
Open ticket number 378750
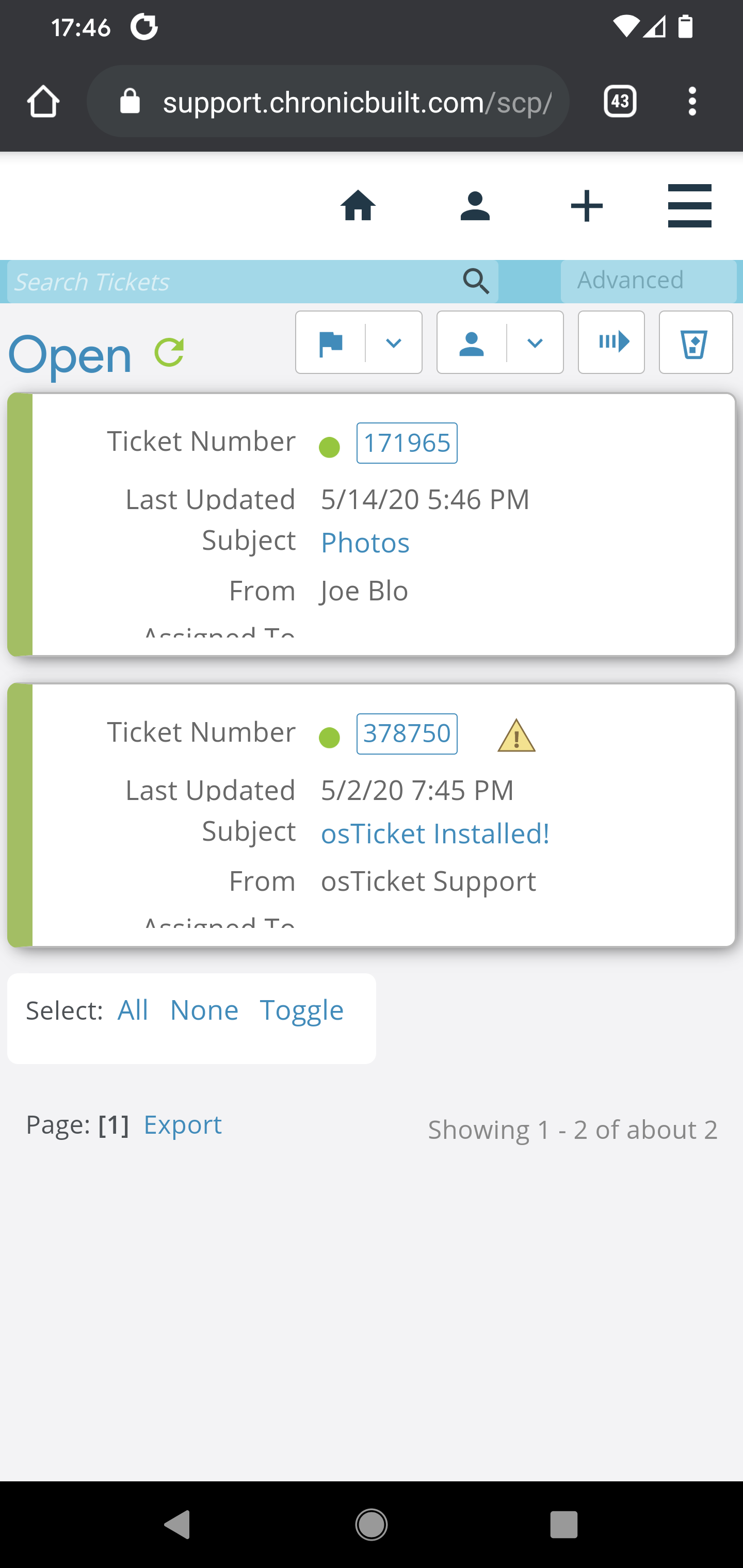(407, 733)
